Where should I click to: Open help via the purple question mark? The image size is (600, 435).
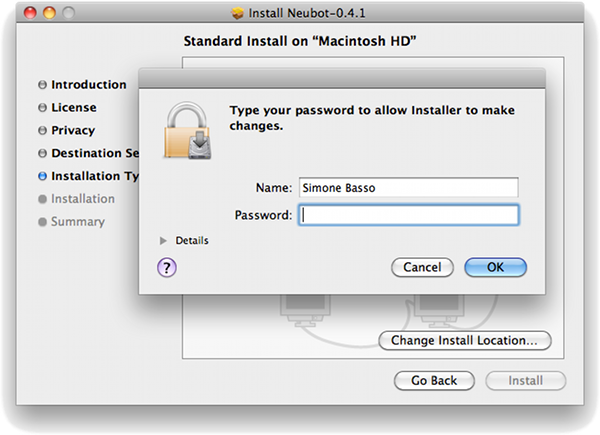click(x=167, y=267)
